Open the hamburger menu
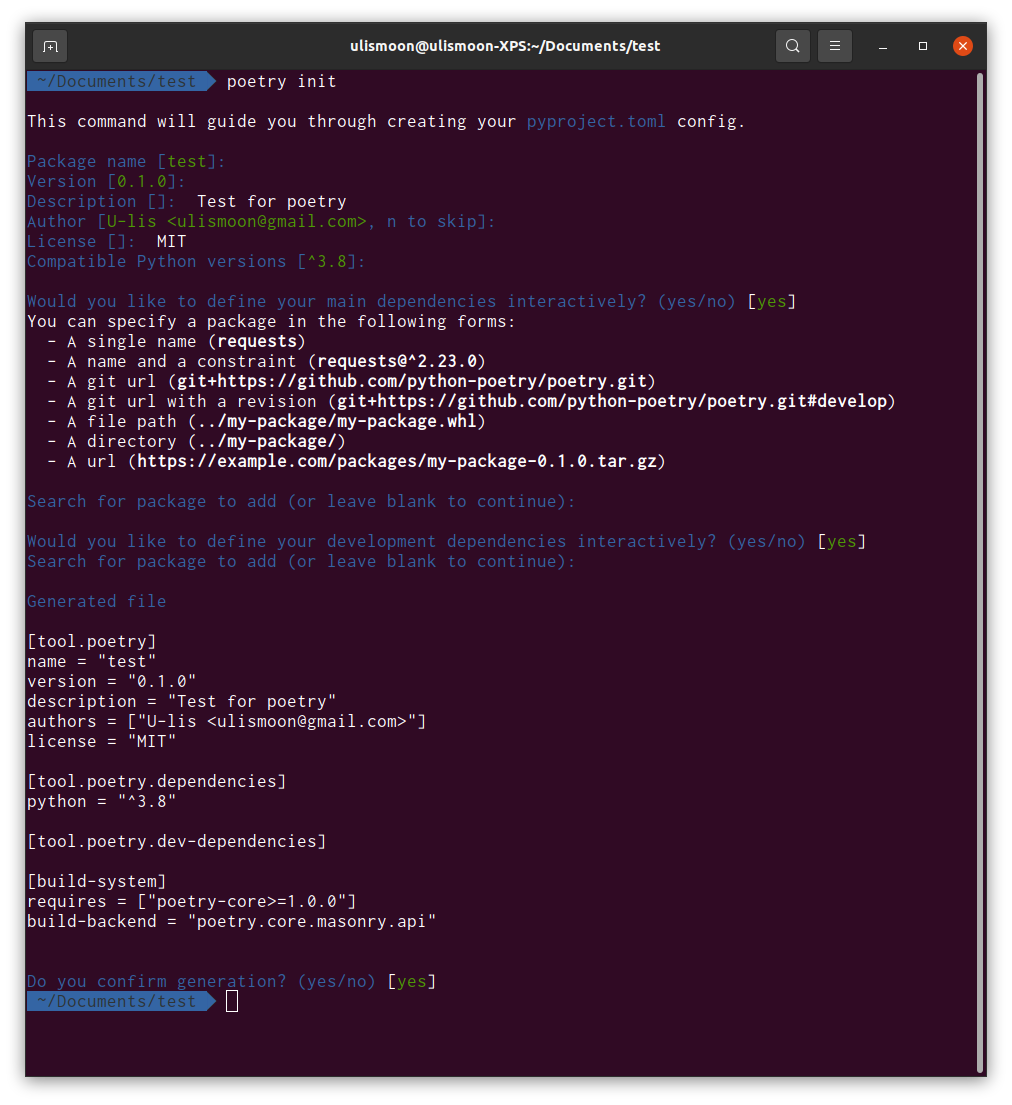1012x1105 pixels. (x=834, y=47)
